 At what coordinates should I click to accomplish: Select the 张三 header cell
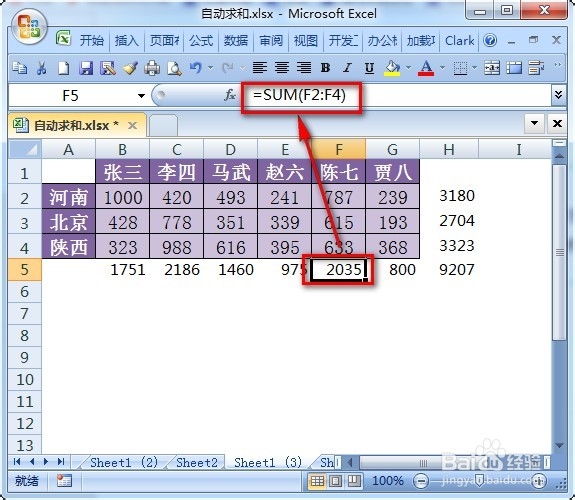122,172
